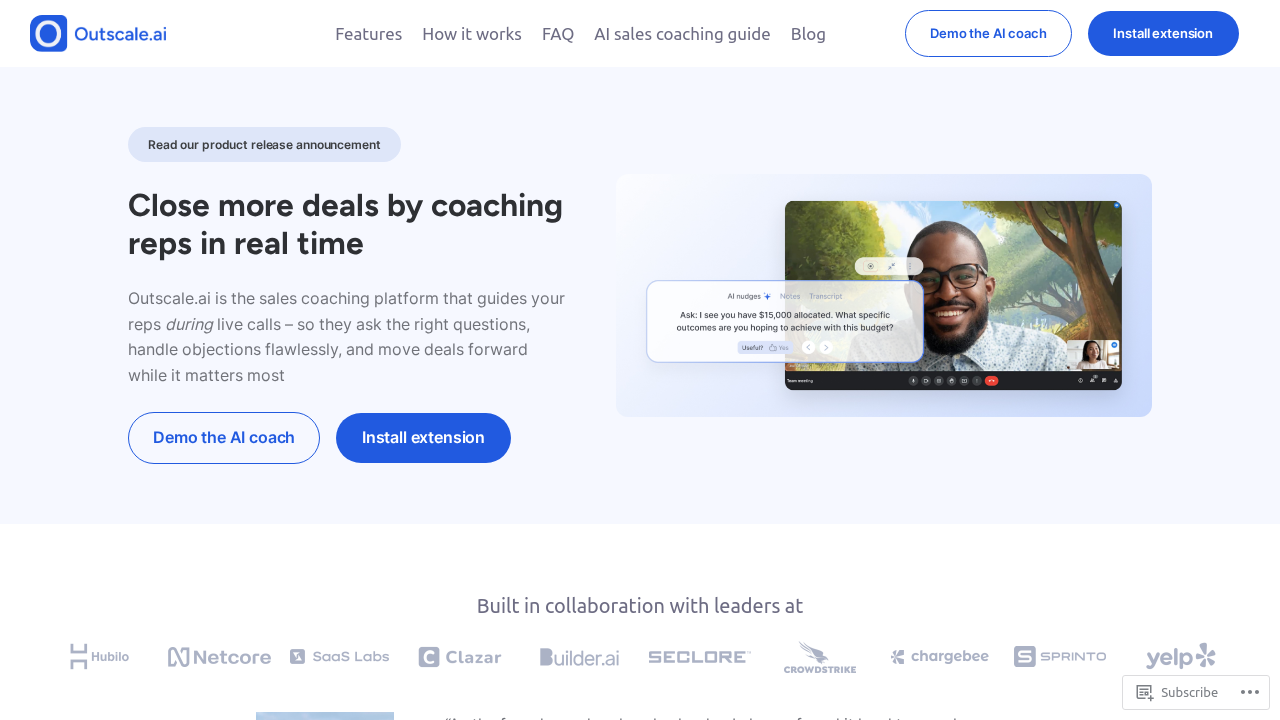Click the SaaS Labs logo

(x=339, y=657)
